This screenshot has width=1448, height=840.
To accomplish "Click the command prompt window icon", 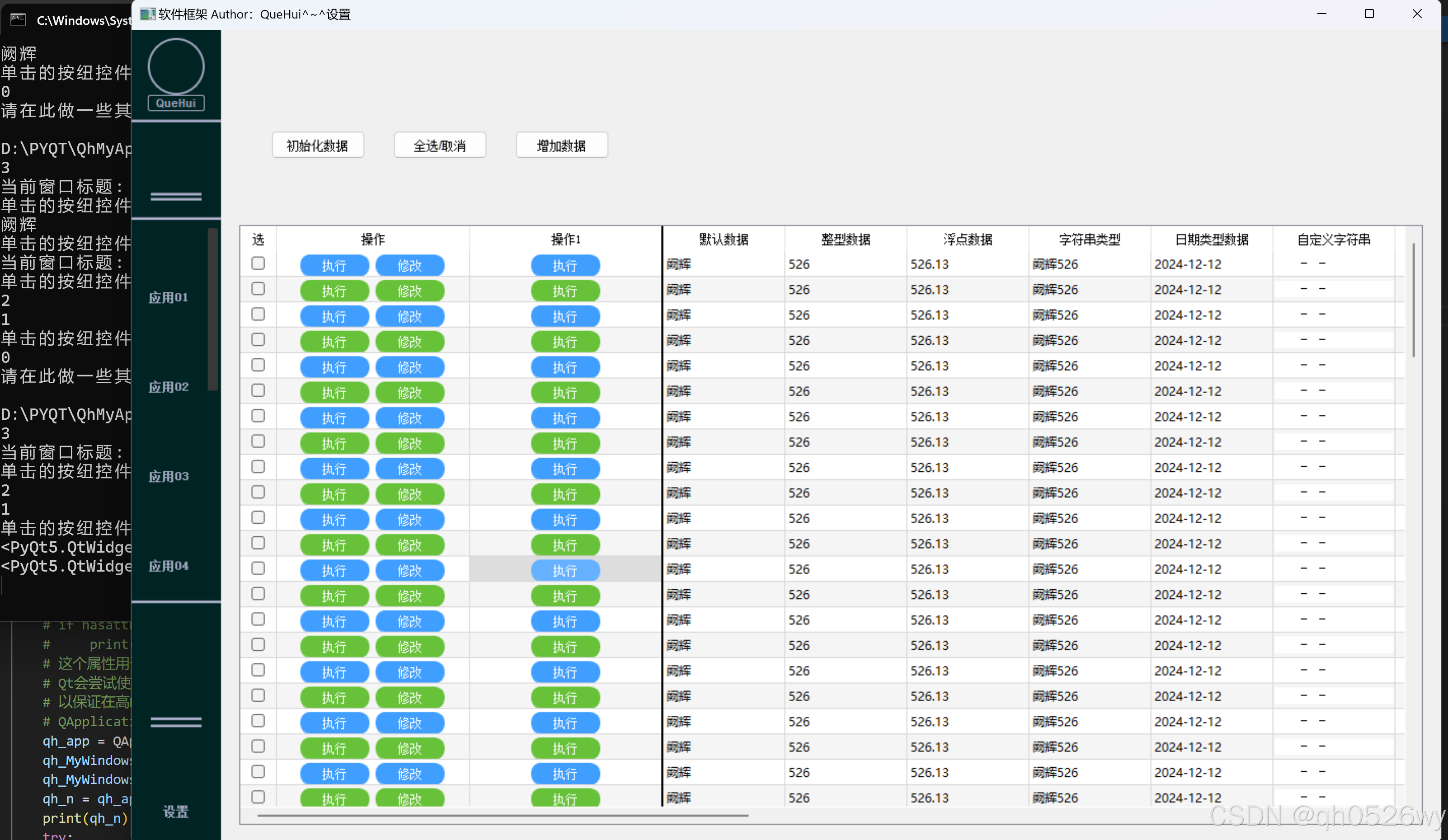I will click(19, 20).
